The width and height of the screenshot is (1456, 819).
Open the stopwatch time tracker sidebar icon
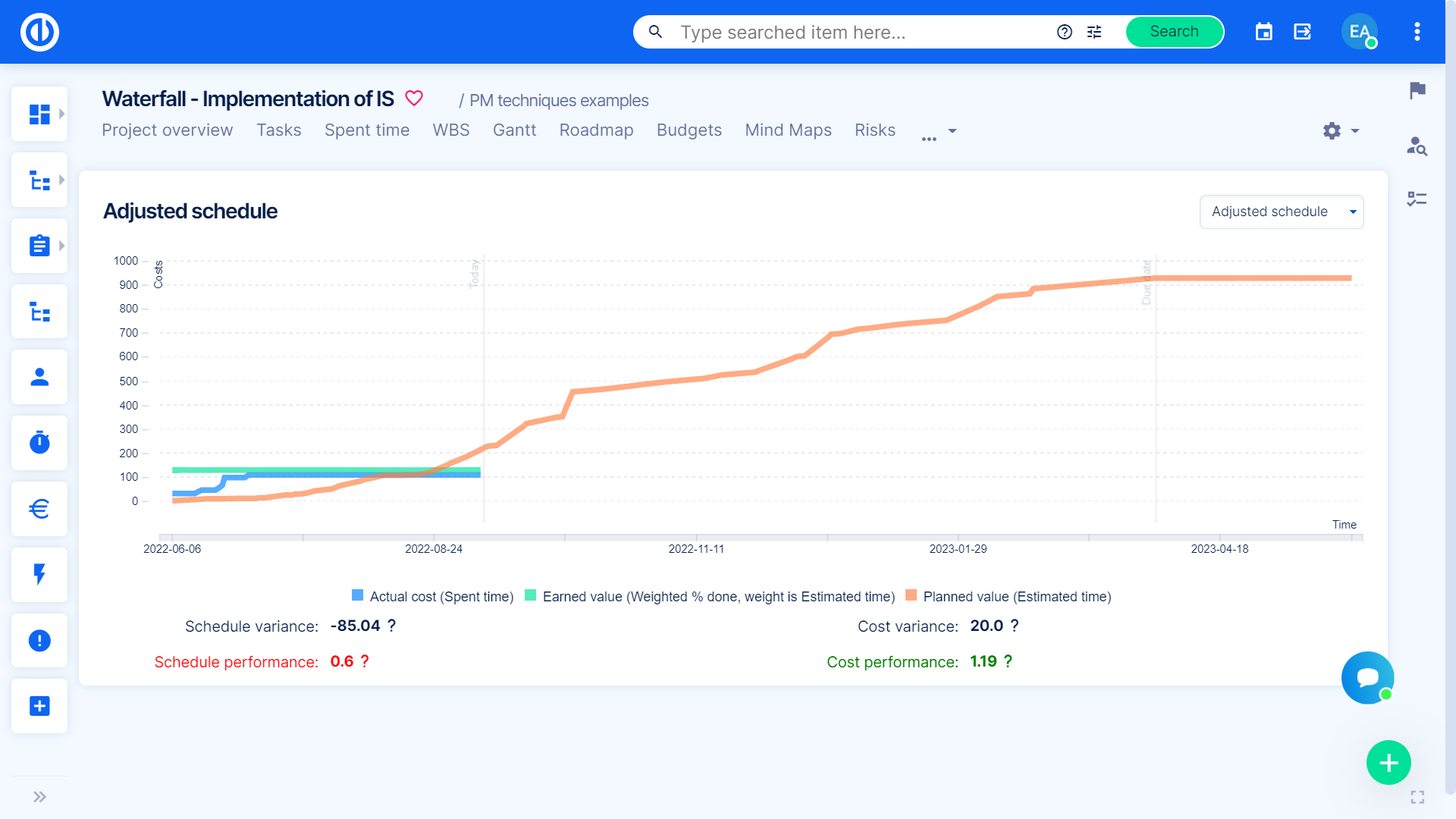[39, 443]
